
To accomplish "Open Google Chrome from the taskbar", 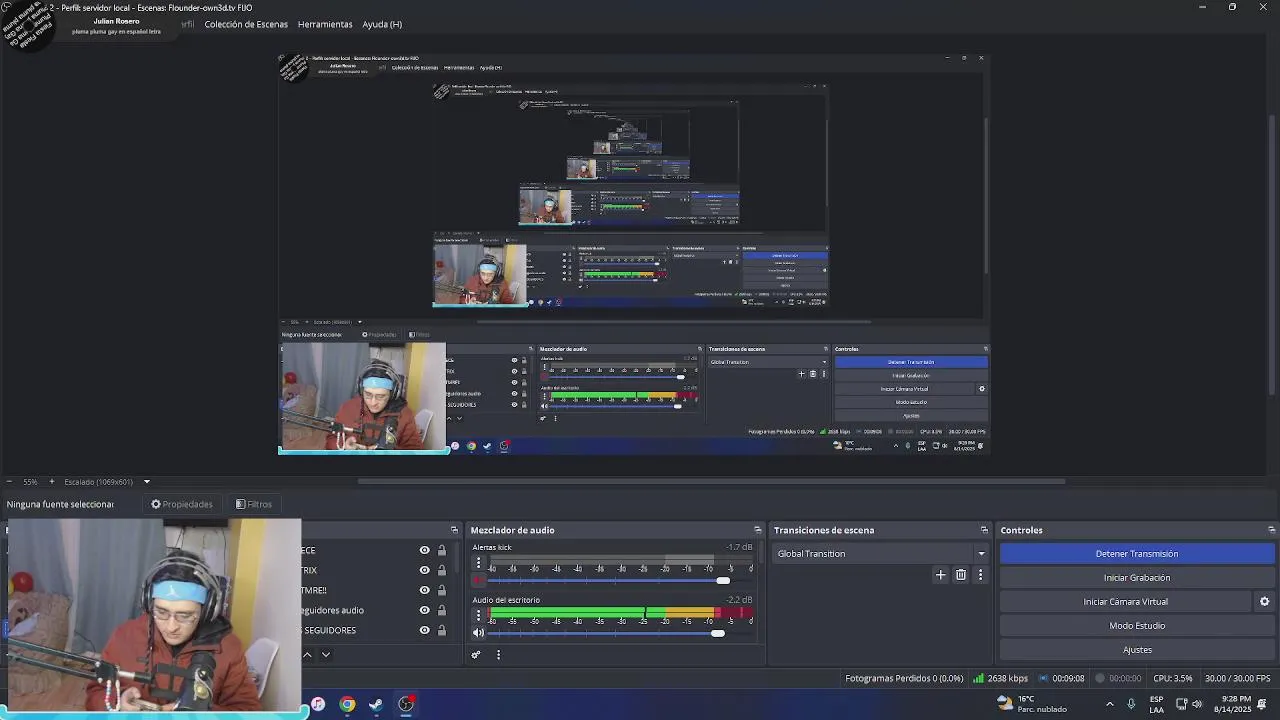I will pos(347,704).
